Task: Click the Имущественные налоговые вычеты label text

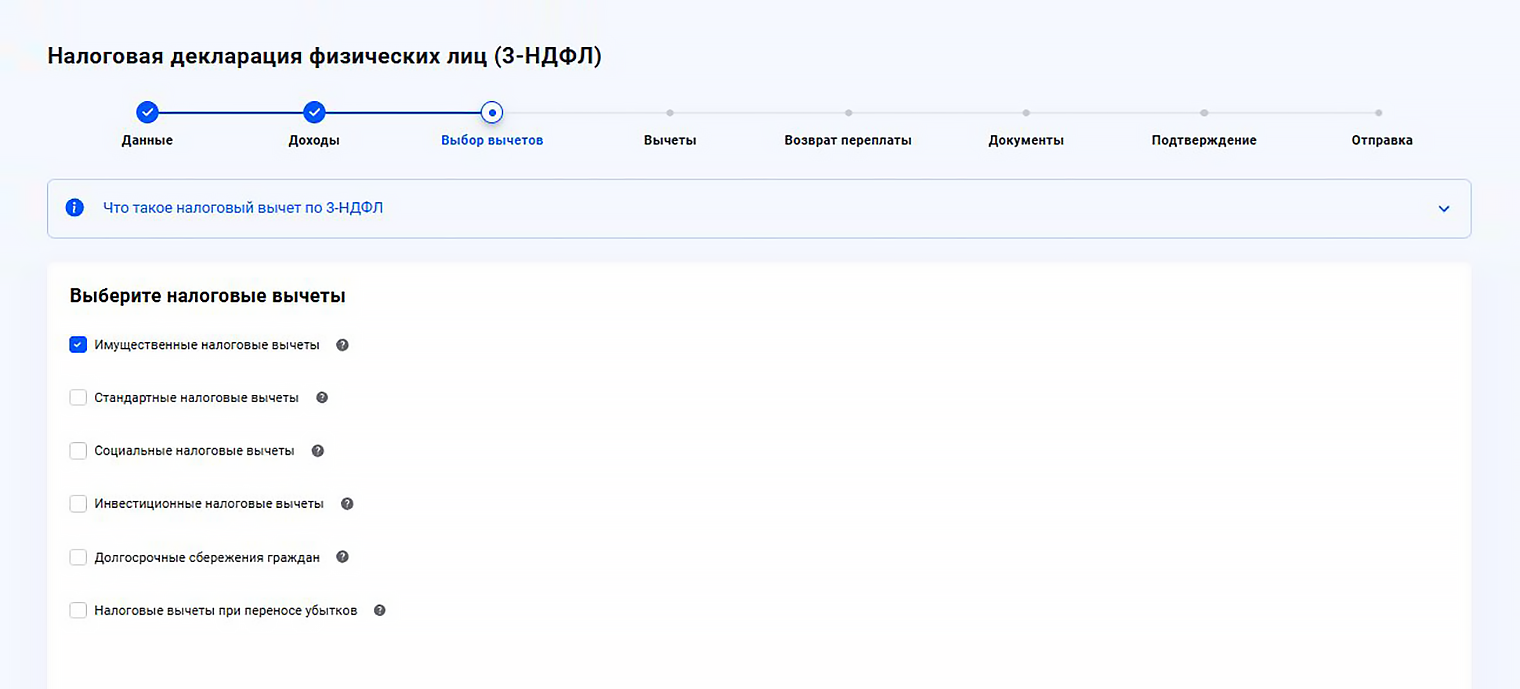Action: pyautogui.click(x=207, y=345)
